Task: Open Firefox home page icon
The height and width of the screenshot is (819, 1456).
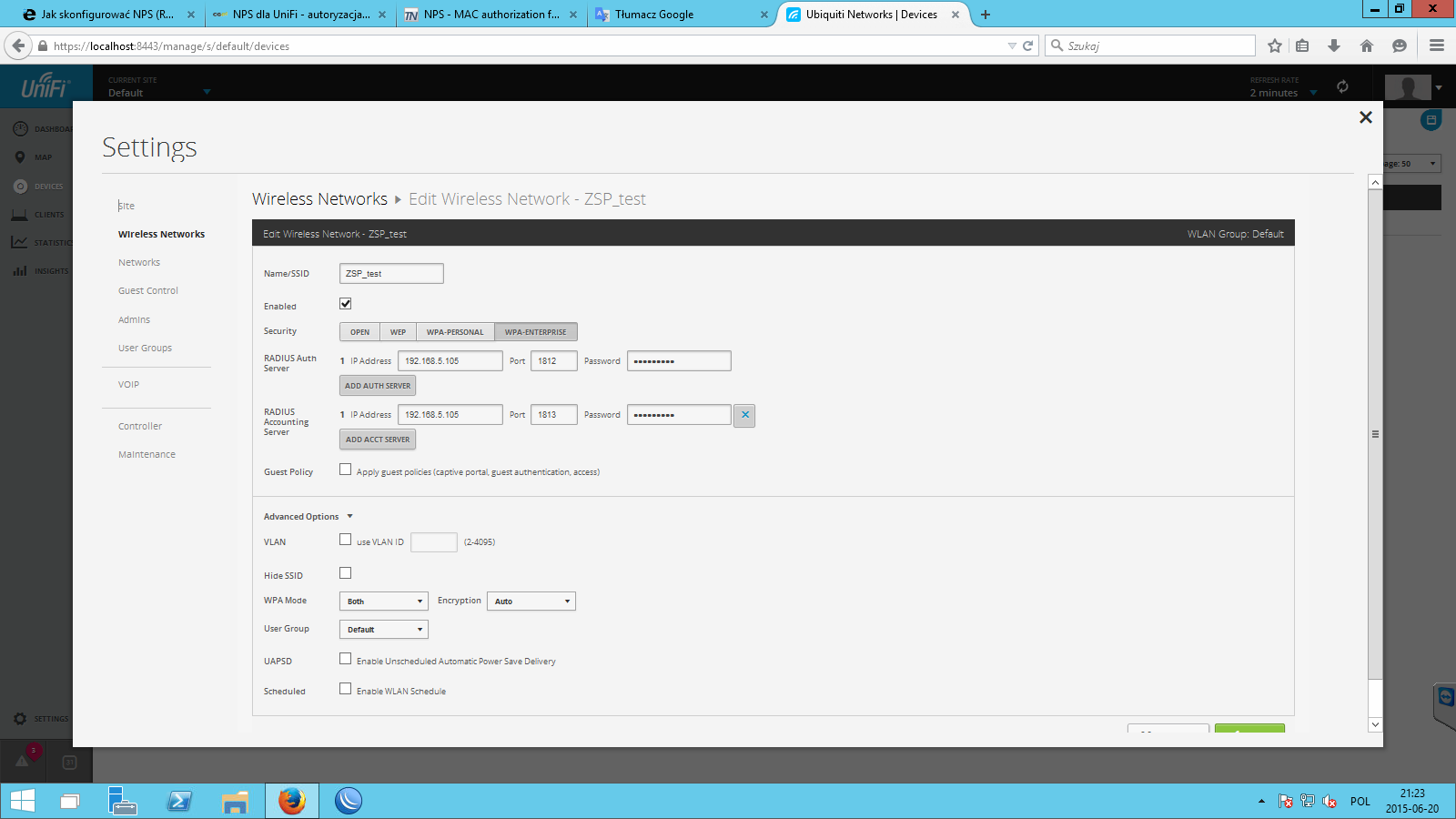Action: (1366, 45)
